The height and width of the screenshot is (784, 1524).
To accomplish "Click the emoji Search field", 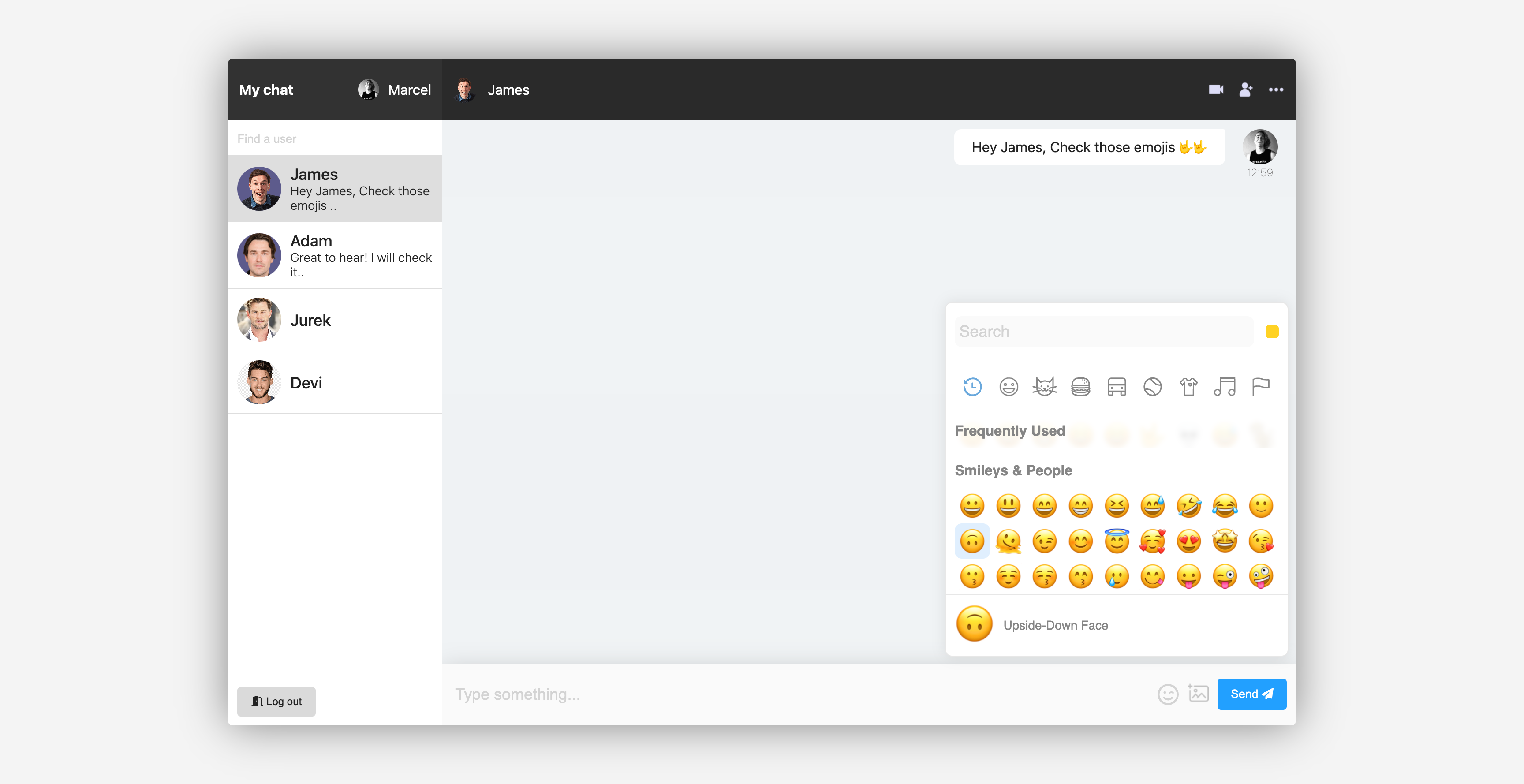I will (x=1103, y=331).
